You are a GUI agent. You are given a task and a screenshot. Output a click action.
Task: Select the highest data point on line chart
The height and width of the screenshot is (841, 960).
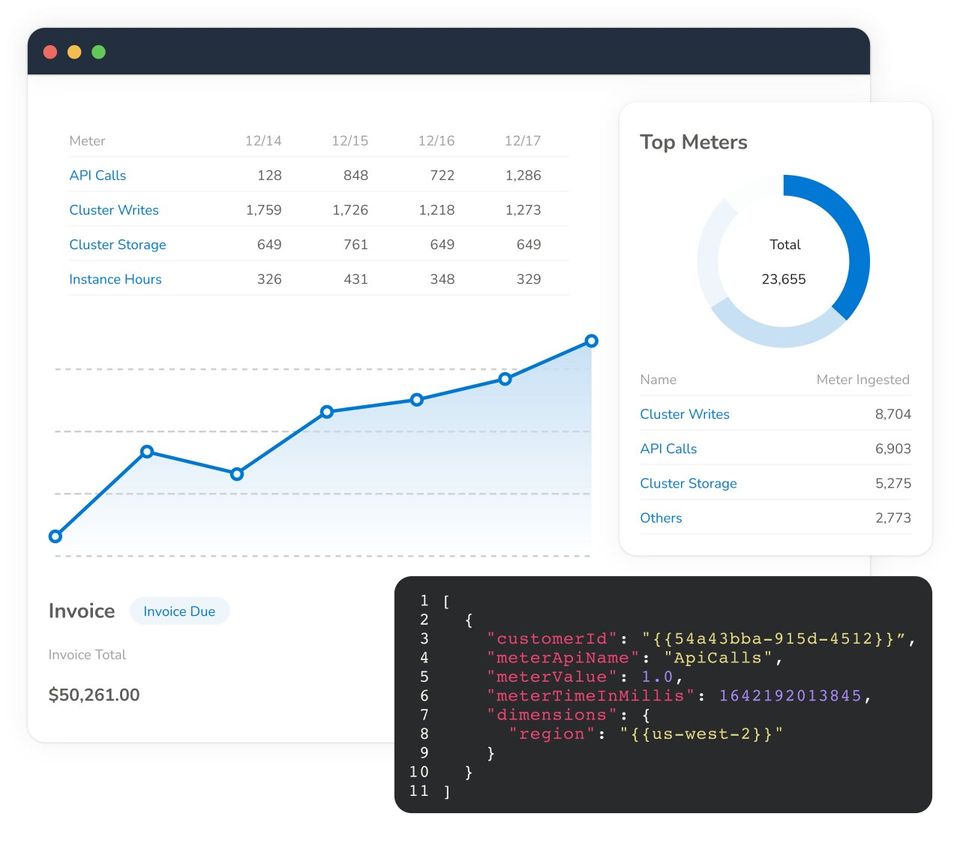(591, 341)
